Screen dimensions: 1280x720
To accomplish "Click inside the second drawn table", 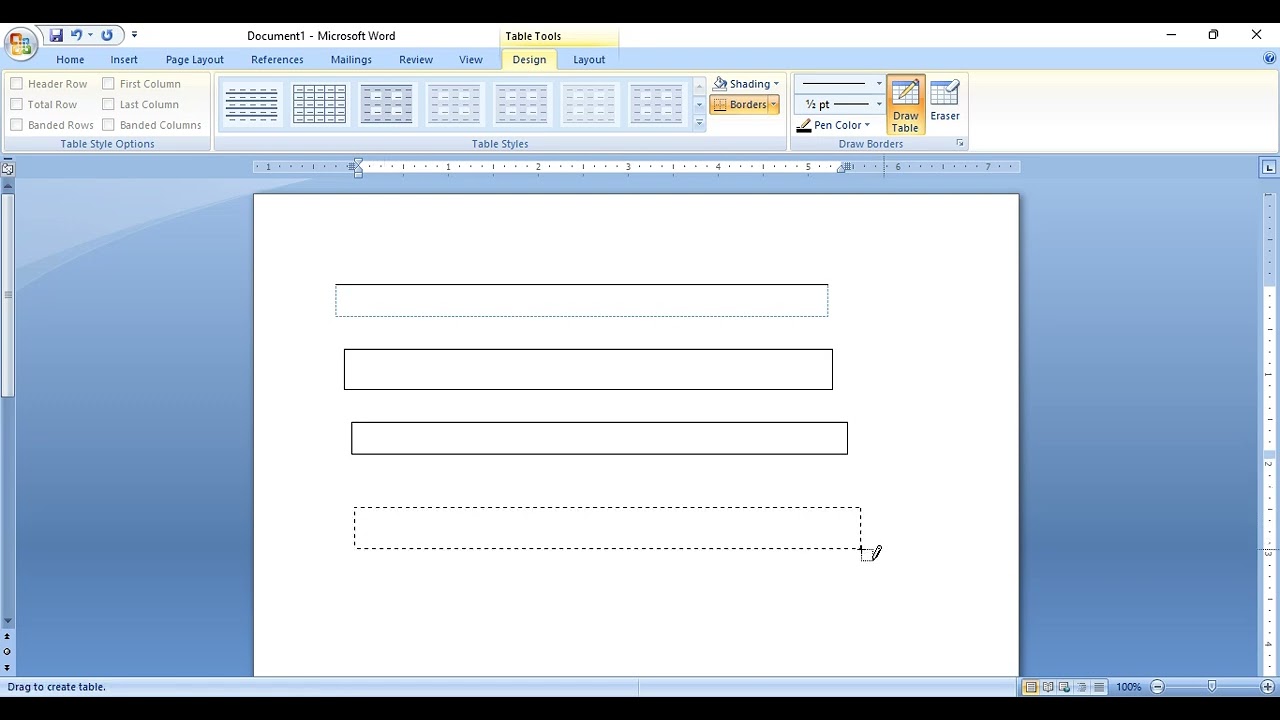I will coord(588,369).
